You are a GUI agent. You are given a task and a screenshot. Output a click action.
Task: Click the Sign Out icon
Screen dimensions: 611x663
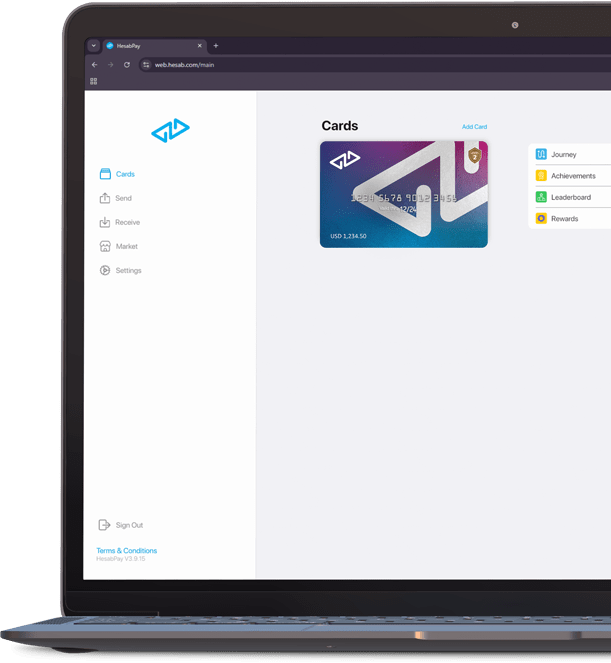pos(105,525)
